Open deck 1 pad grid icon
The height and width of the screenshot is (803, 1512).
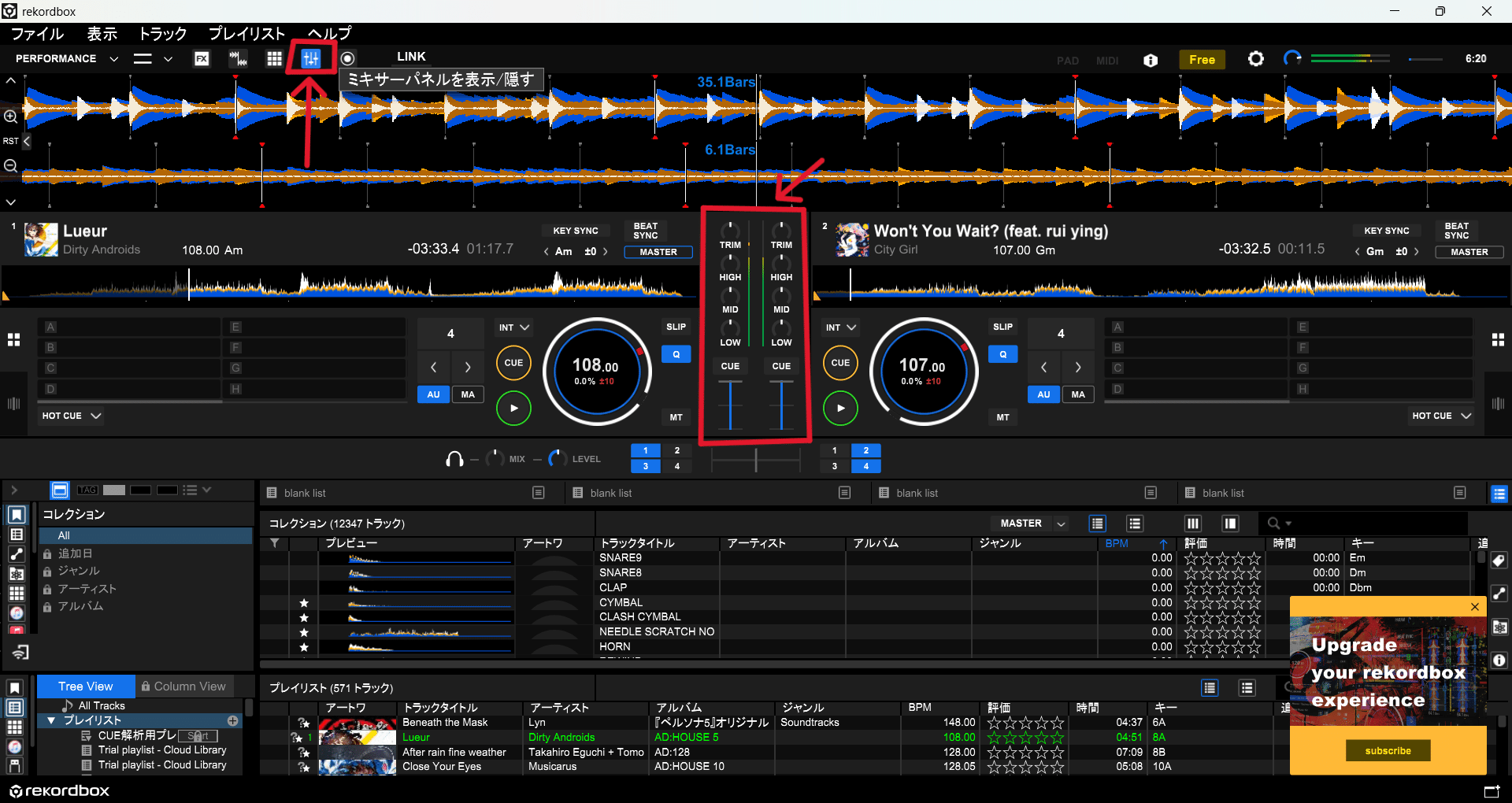[x=13, y=339]
